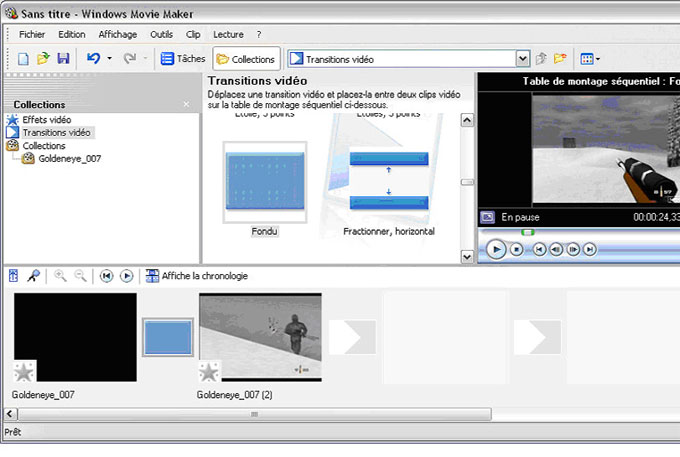This screenshot has width=680, height=457.
Task: Click the green seek bar handle
Action: (x=527, y=232)
